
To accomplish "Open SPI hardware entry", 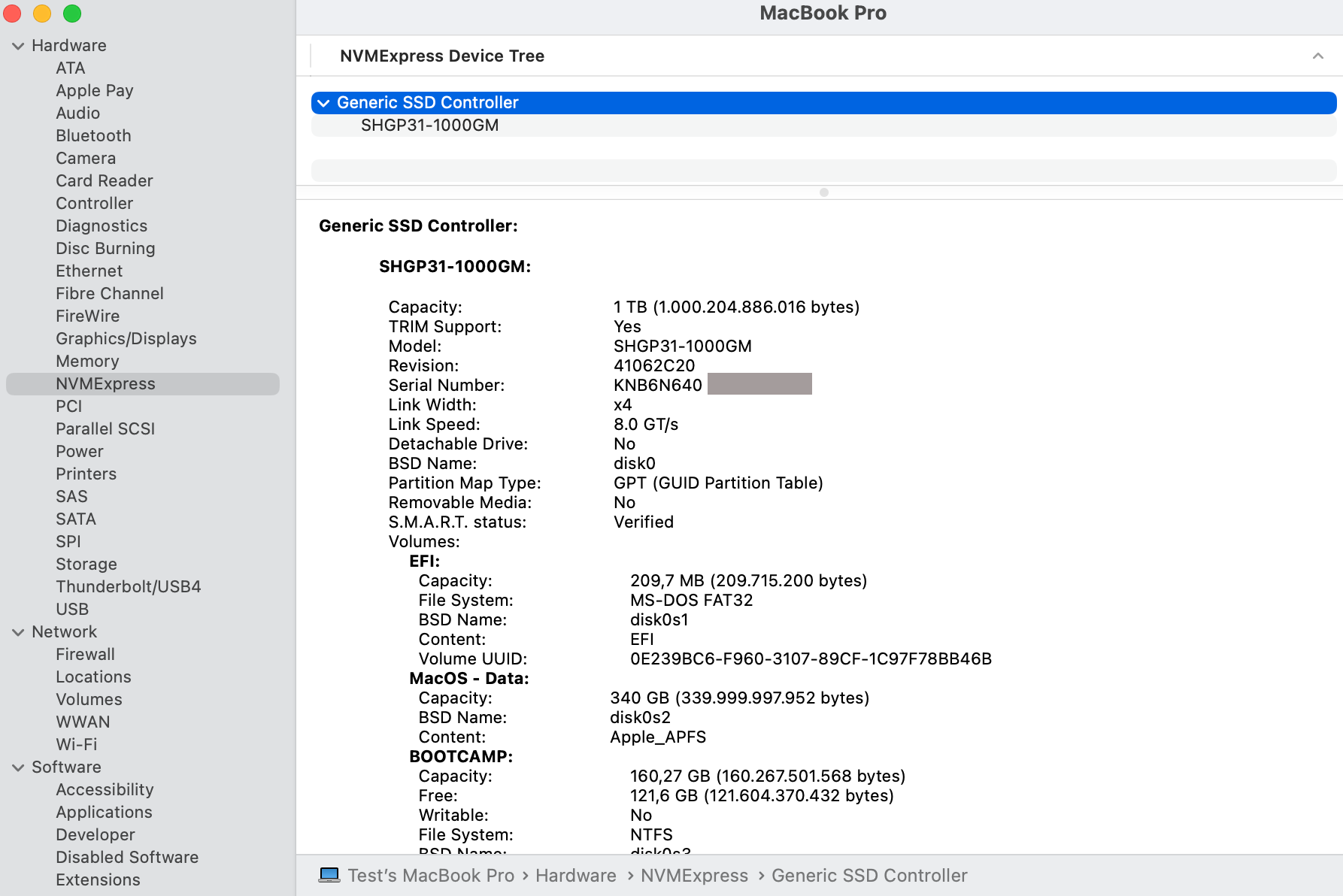I will point(68,542).
